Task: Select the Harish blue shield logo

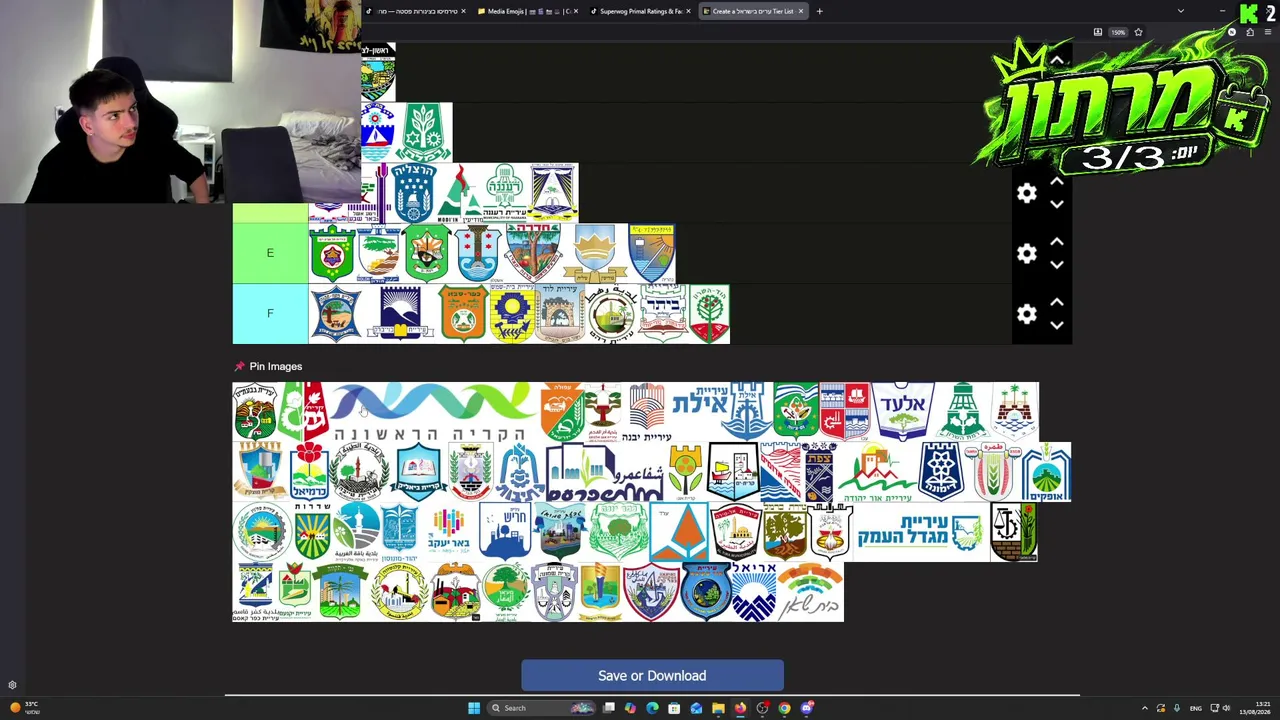Action: pyautogui.click(x=505, y=532)
